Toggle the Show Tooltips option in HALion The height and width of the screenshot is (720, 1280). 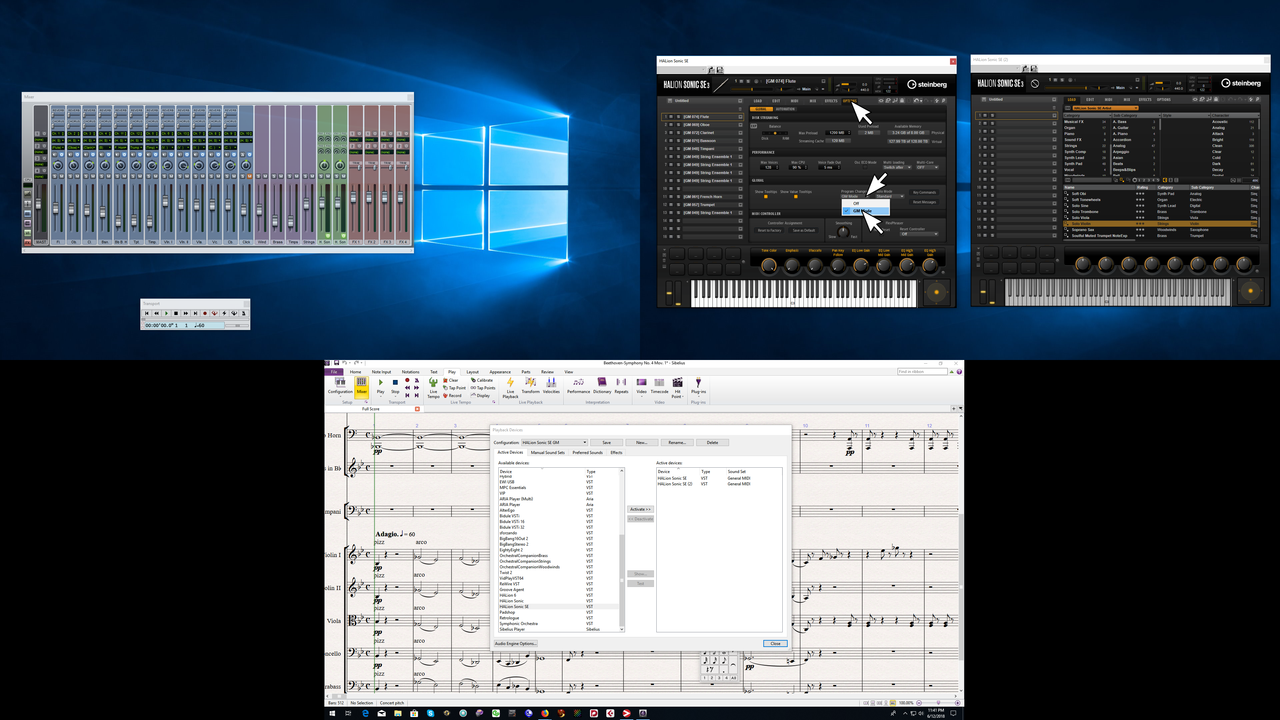(x=766, y=196)
